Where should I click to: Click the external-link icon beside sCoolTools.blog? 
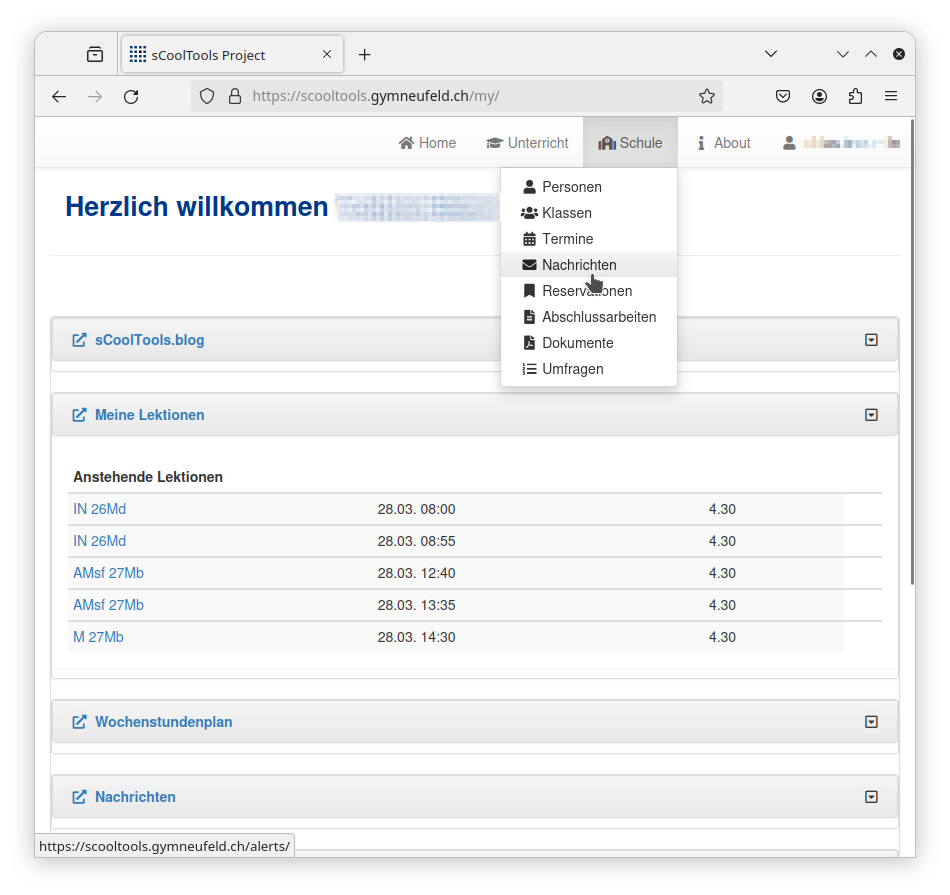[x=80, y=340]
